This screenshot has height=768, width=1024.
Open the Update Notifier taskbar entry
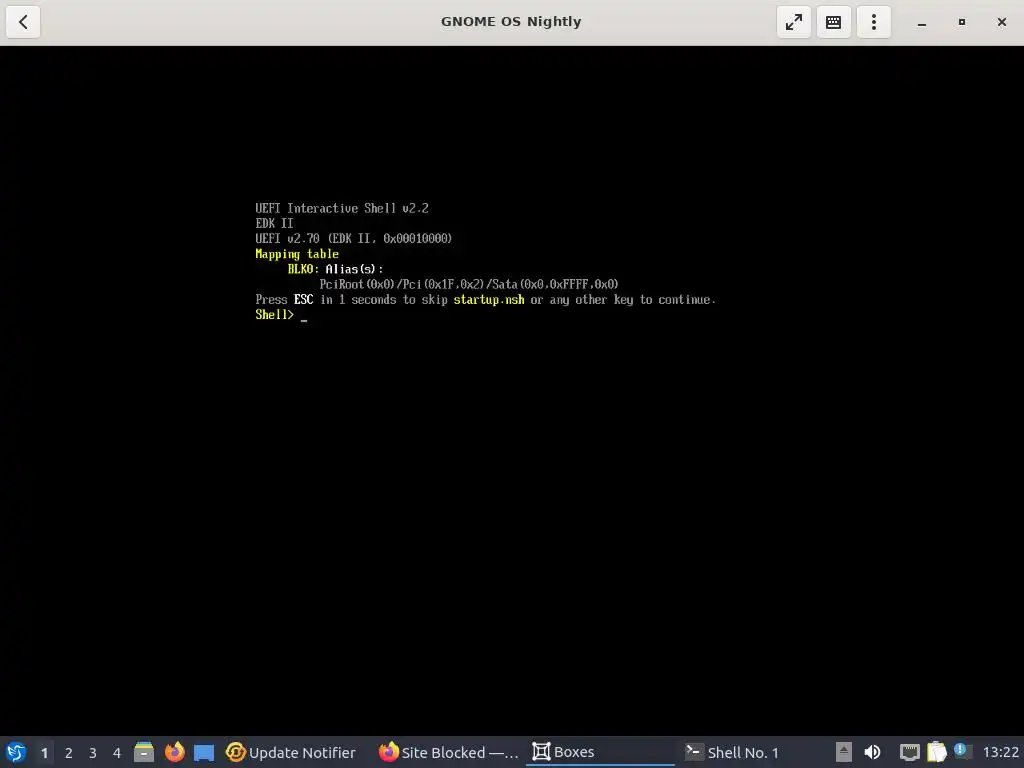[x=291, y=752]
